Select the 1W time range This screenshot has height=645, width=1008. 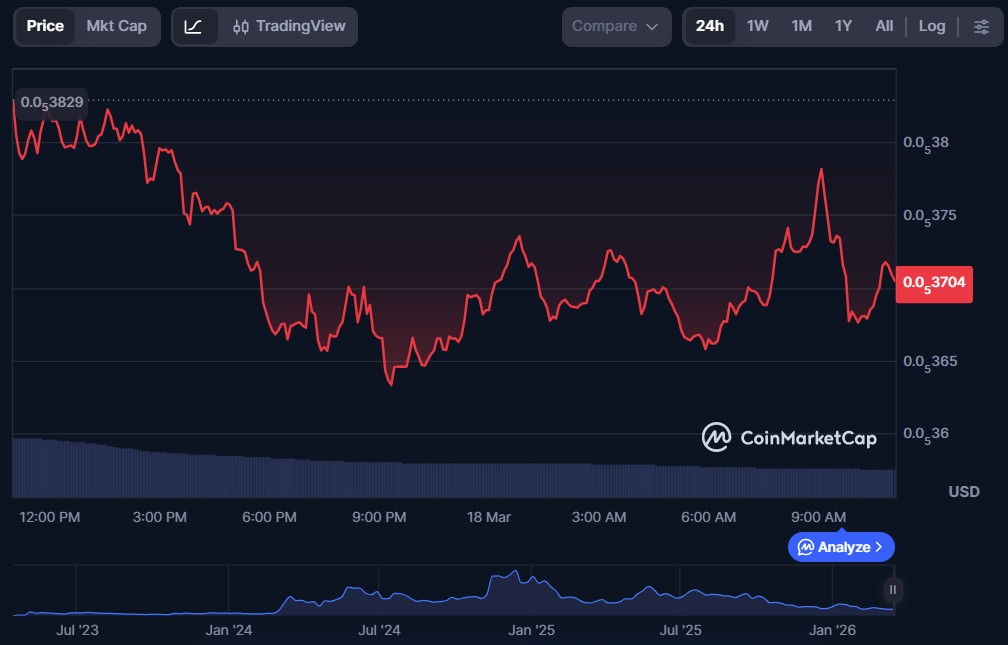(758, 26)
